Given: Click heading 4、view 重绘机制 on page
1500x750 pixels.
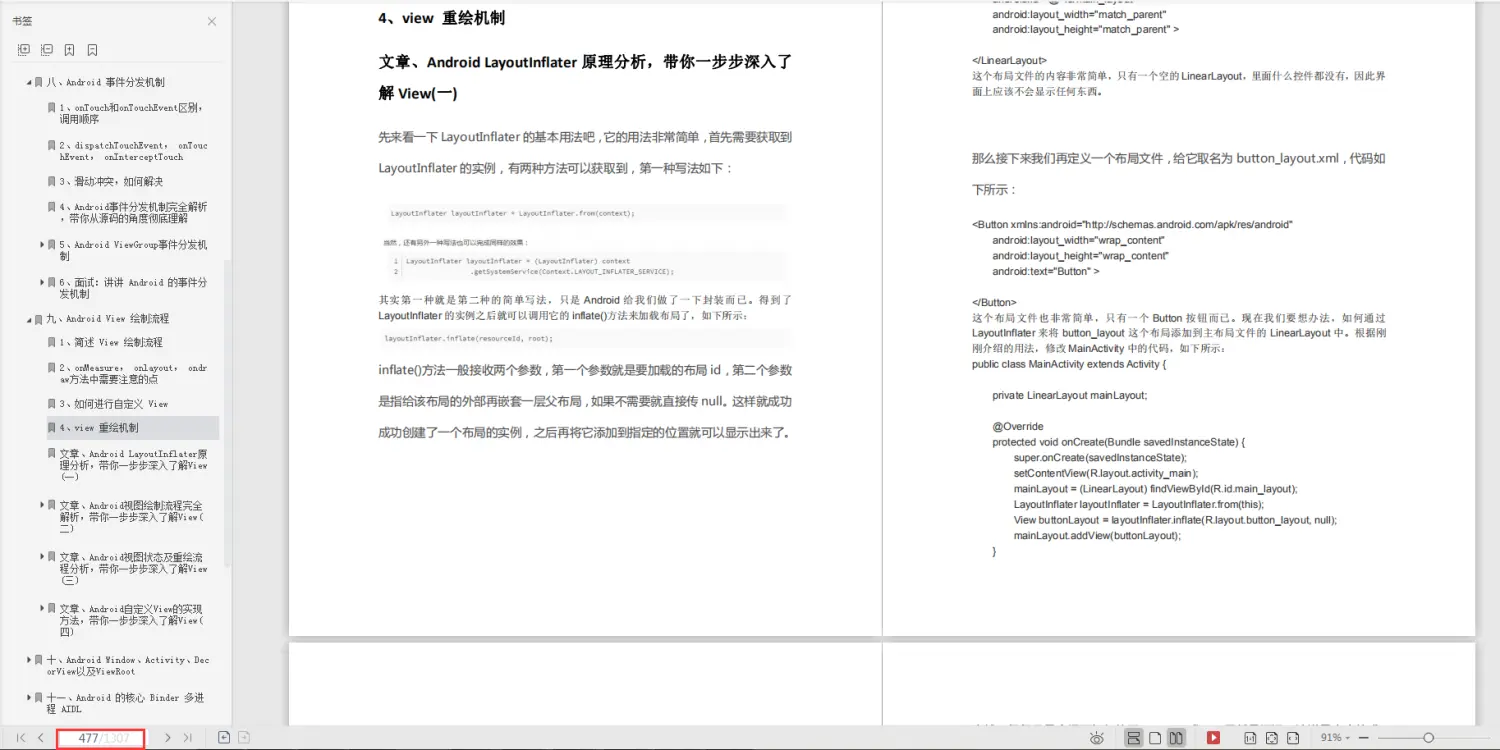Looking at the screenshot, I should [441, 18].
